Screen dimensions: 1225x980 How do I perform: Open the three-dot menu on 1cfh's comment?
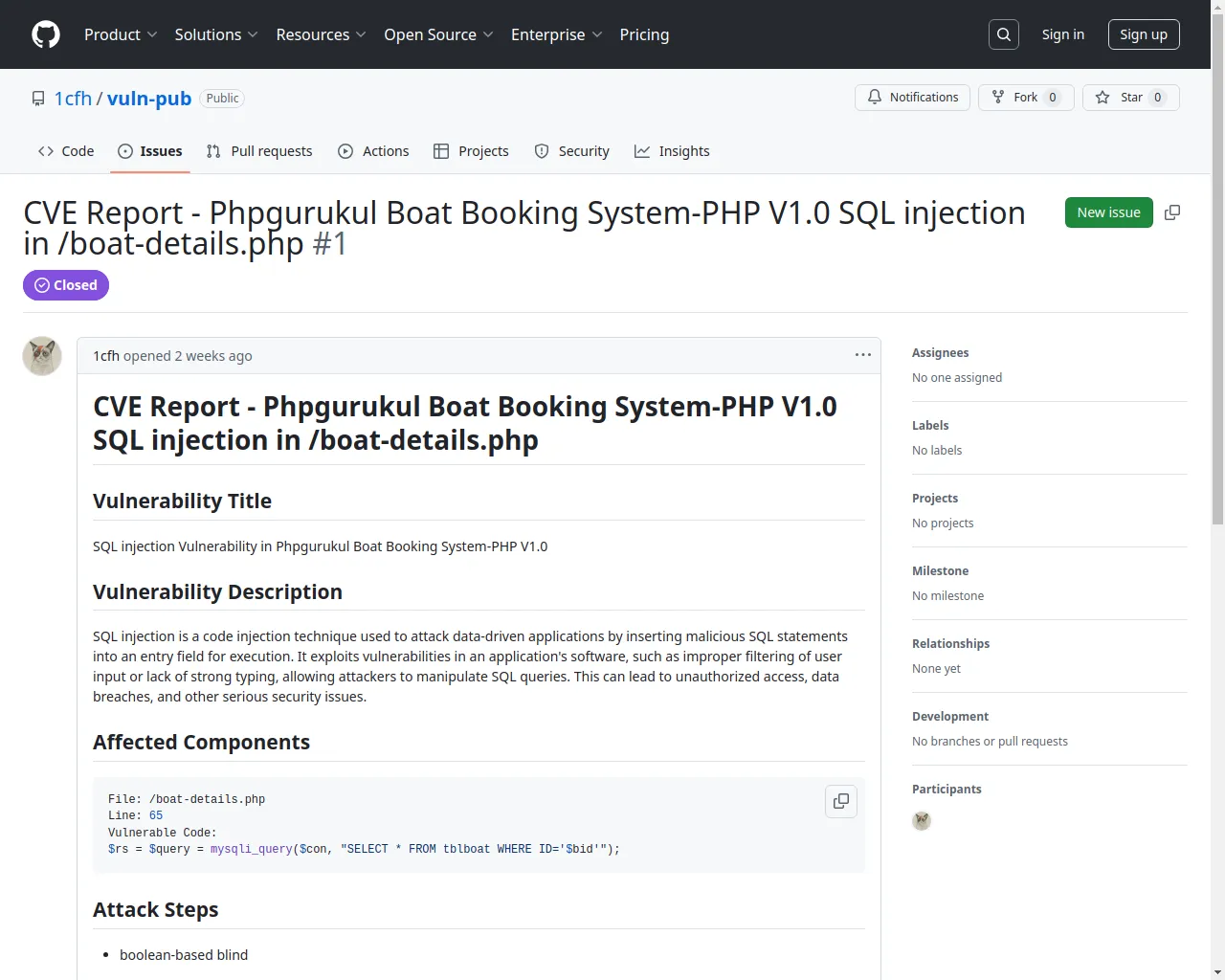point(863,355)
